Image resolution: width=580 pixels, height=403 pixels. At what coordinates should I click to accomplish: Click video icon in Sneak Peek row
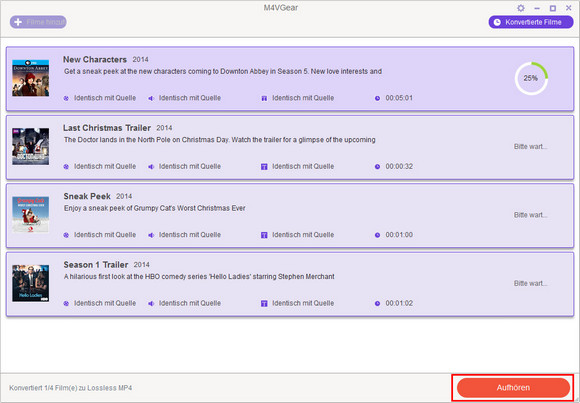(66, 235)
